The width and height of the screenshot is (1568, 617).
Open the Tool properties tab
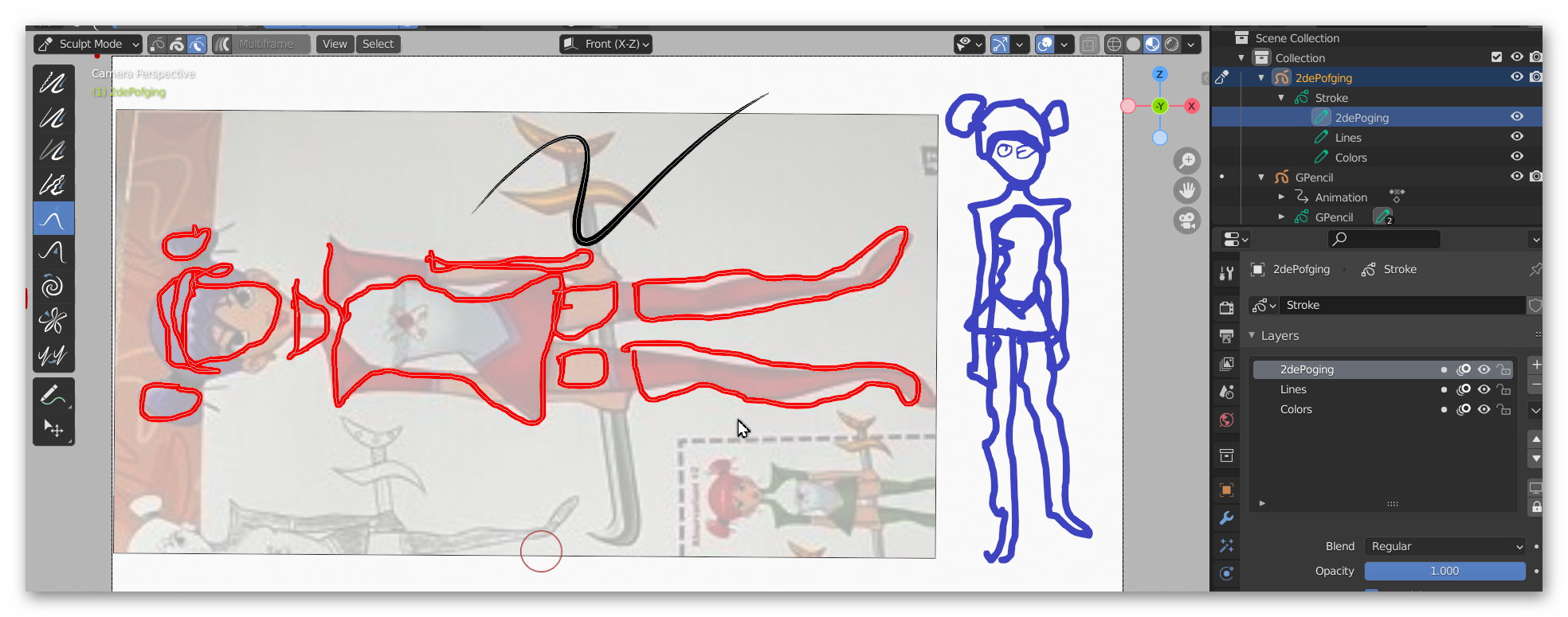point(1226,273)
